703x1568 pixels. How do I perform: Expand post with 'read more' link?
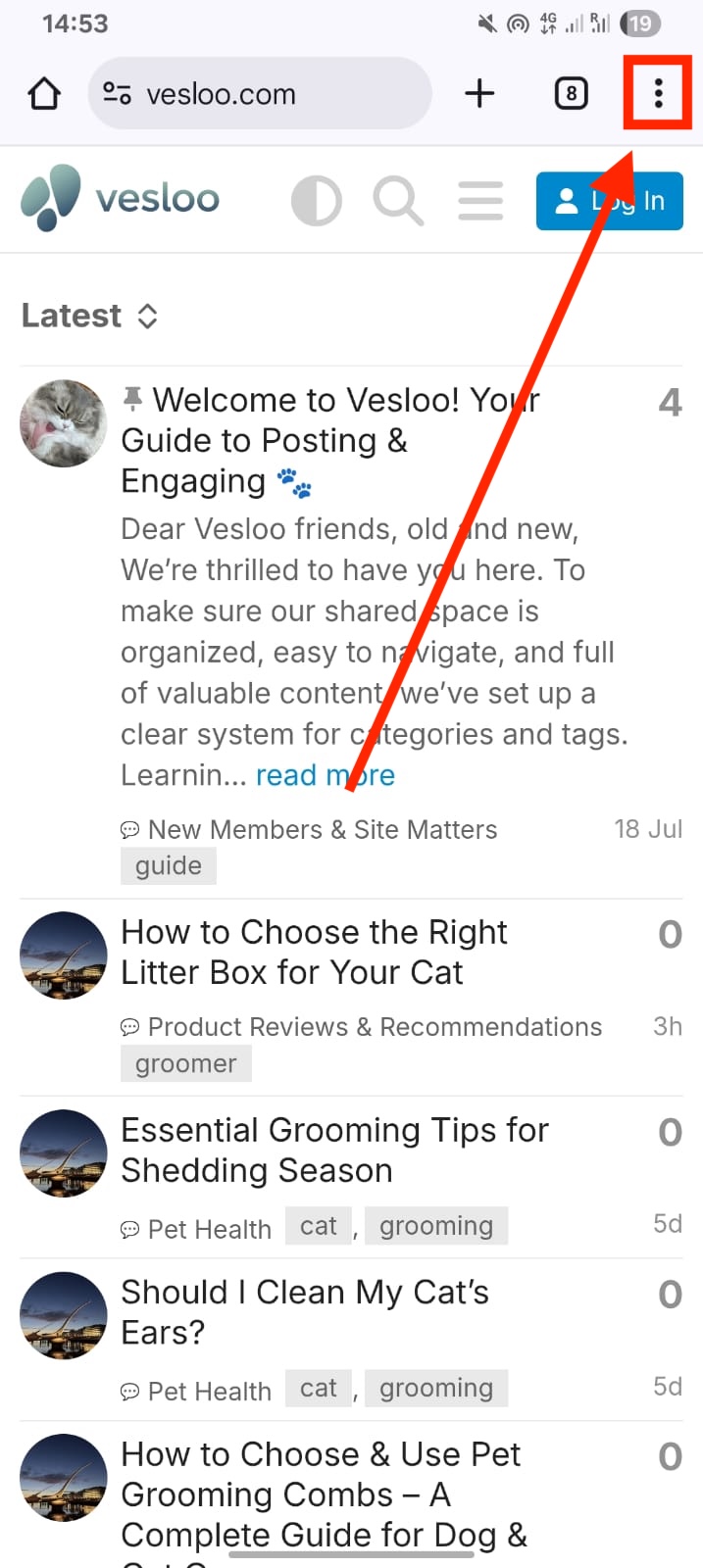(x=326, y=775)
